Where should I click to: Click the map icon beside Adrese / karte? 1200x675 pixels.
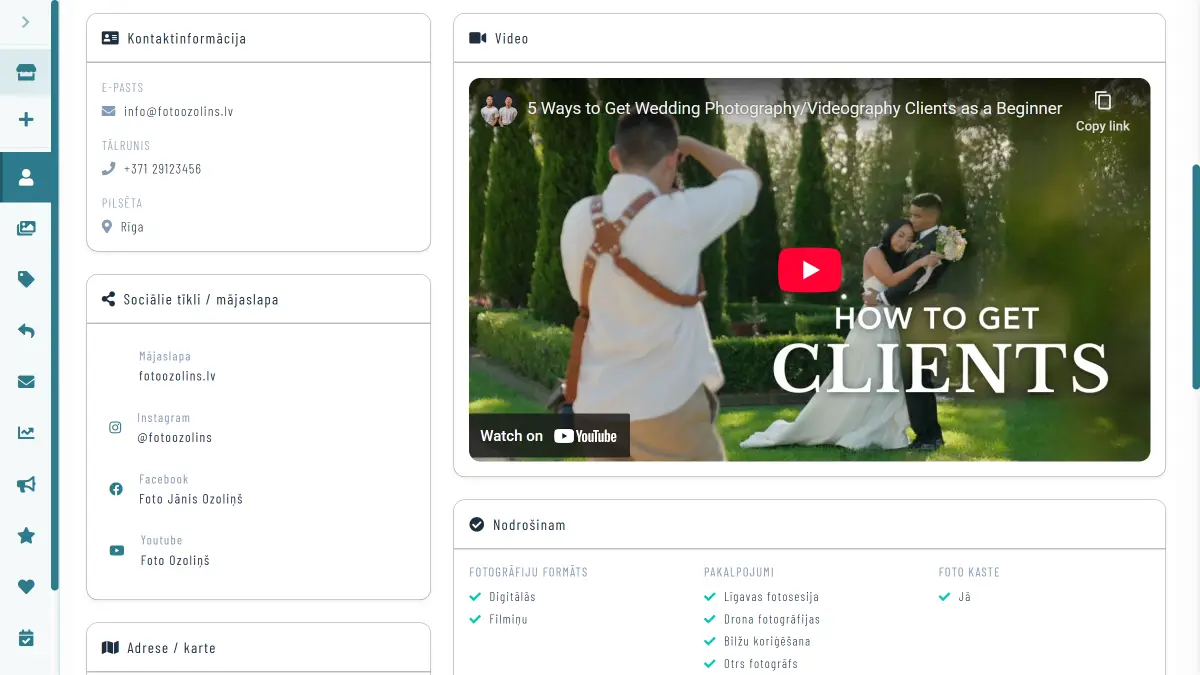110,648
